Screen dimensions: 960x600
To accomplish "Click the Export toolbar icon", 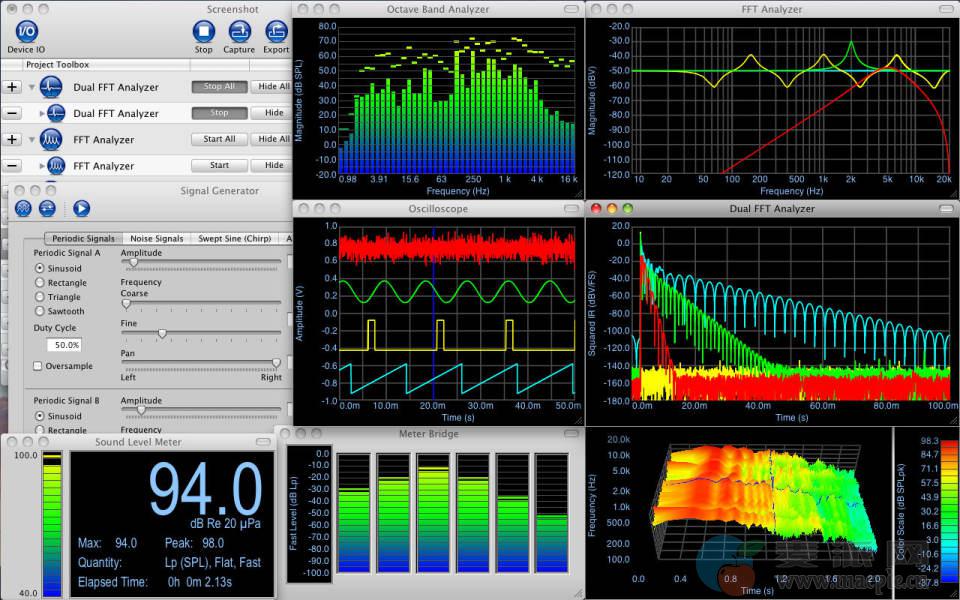I will pos(276,31).
